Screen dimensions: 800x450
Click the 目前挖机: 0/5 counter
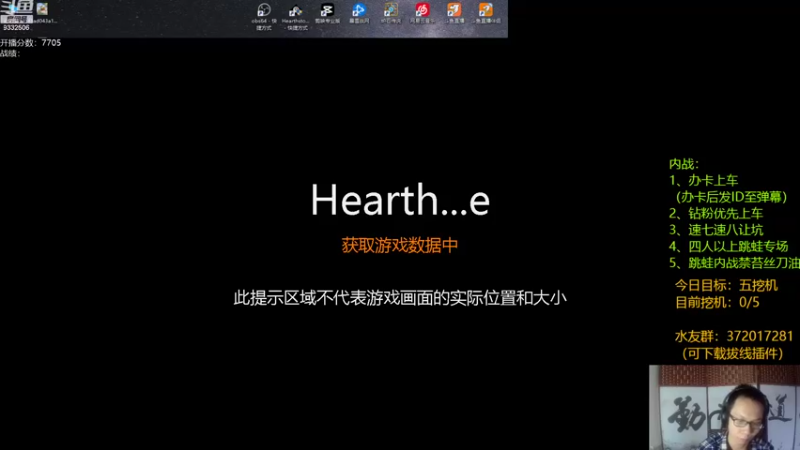point(717,303)
